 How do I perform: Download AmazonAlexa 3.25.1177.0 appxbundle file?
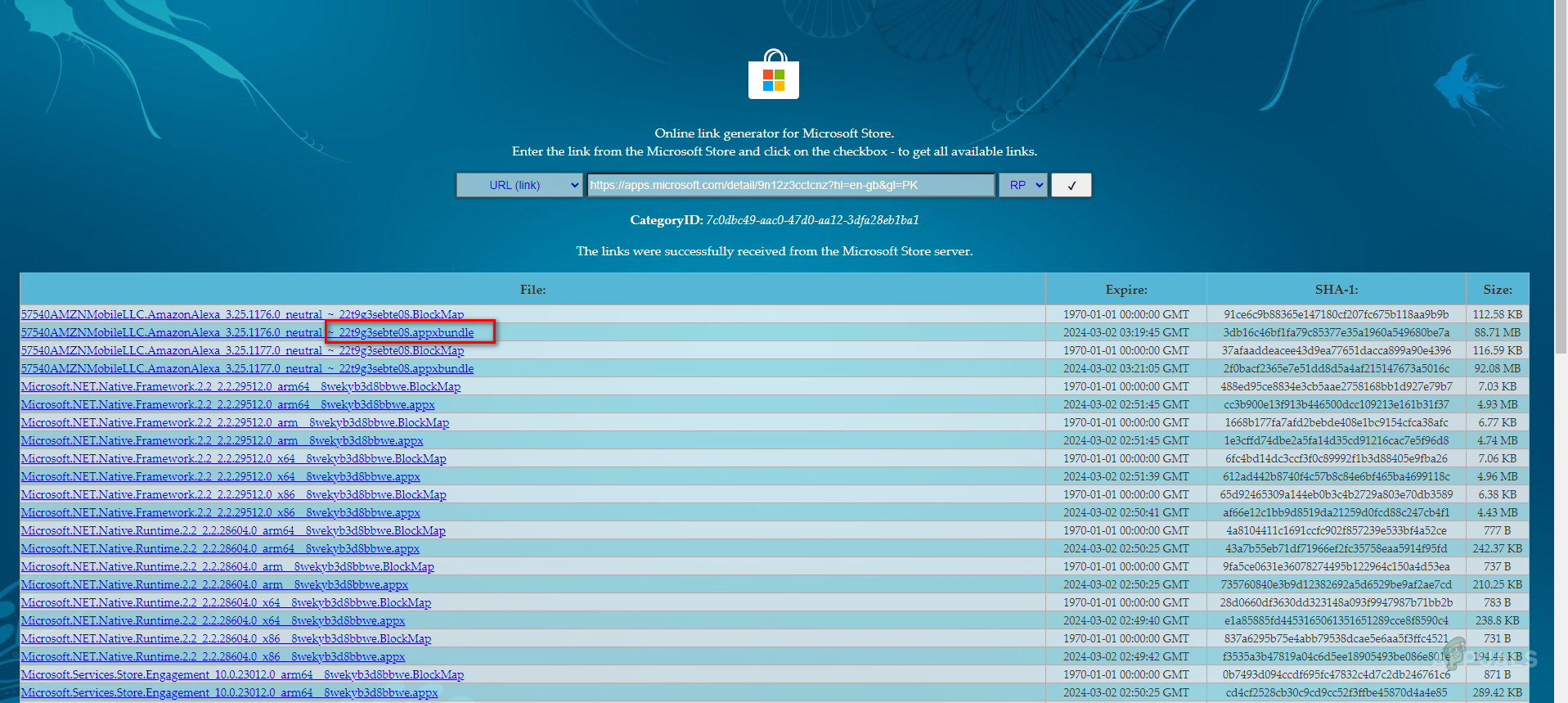[247, 368]
